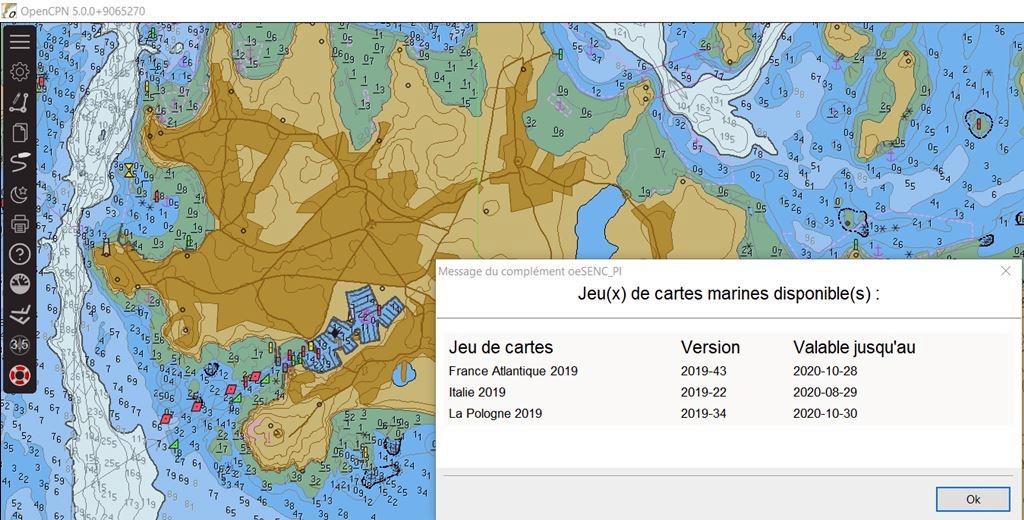Click the chart-table plugin icon above the 3.5 icon

20,315
